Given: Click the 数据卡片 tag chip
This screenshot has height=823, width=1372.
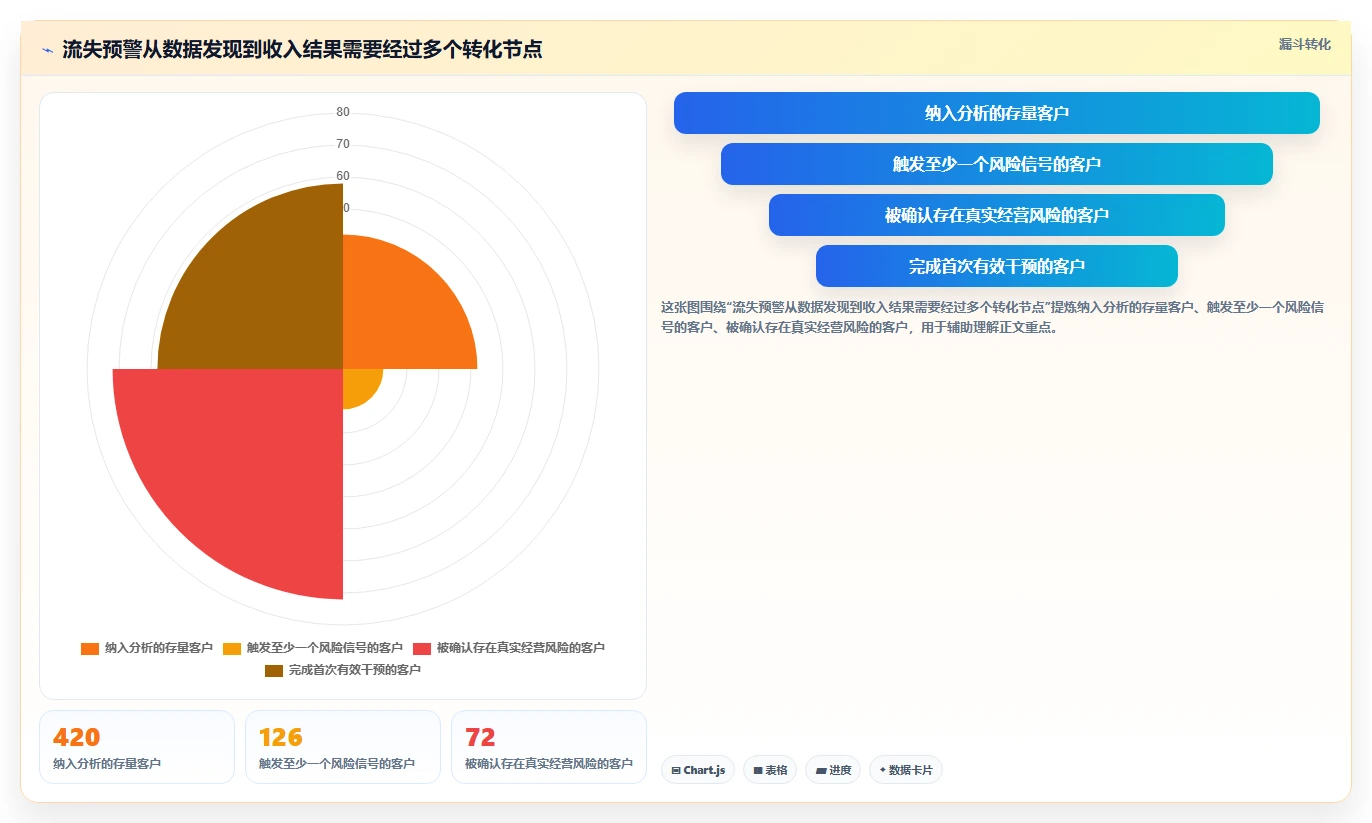Looking at the screenshot, I should [906, 770].
